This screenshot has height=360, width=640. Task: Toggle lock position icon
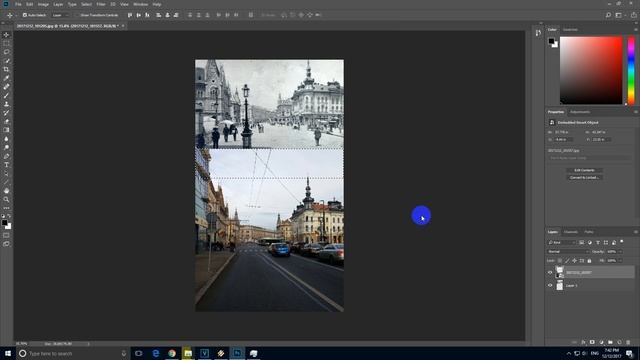[574, 260]
